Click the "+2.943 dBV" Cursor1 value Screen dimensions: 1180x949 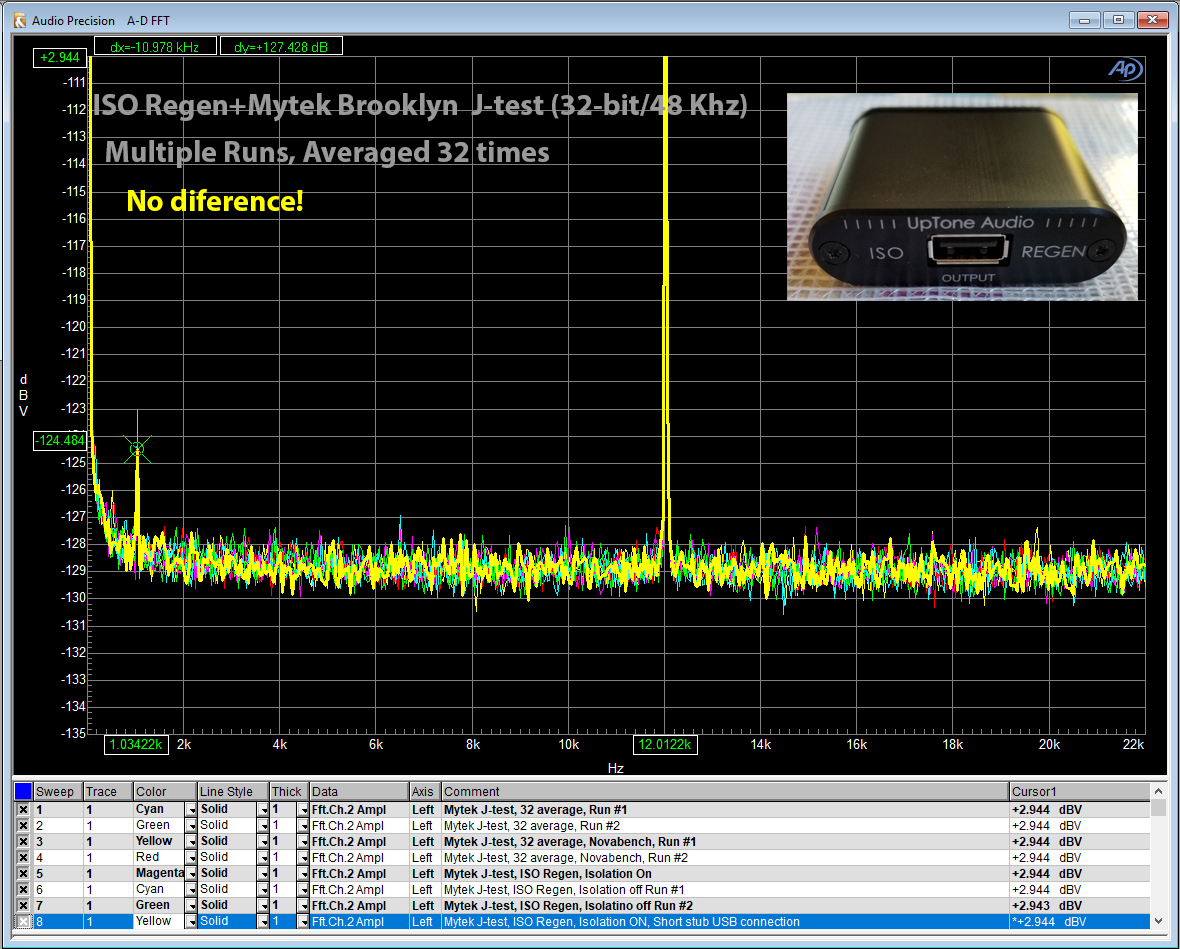1047,905
